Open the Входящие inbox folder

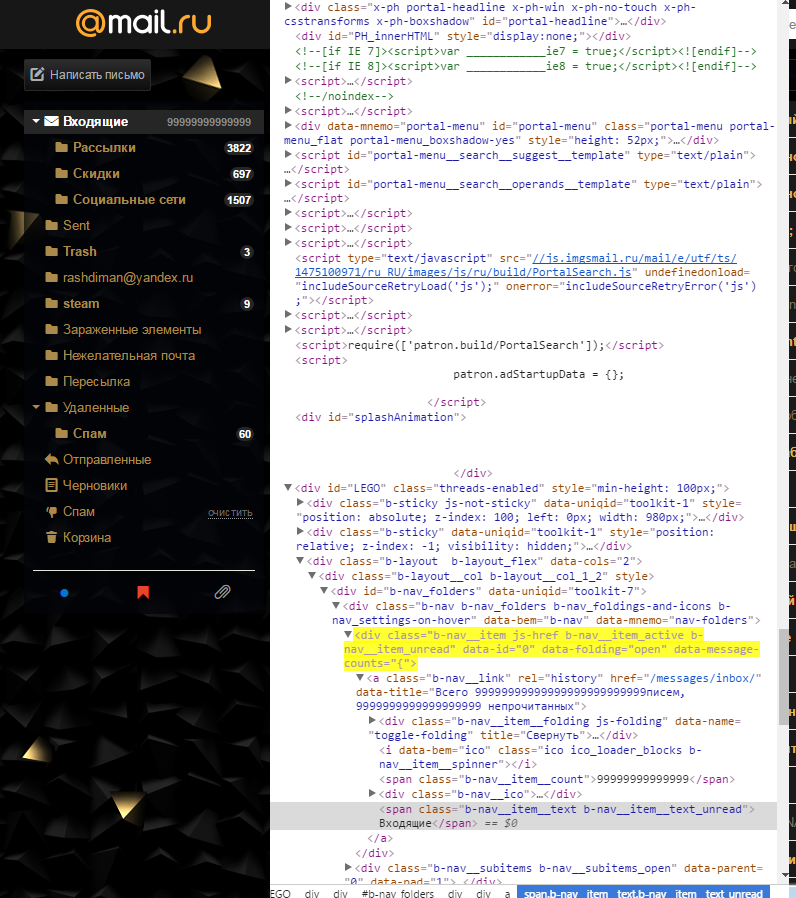tap(144, 121)
